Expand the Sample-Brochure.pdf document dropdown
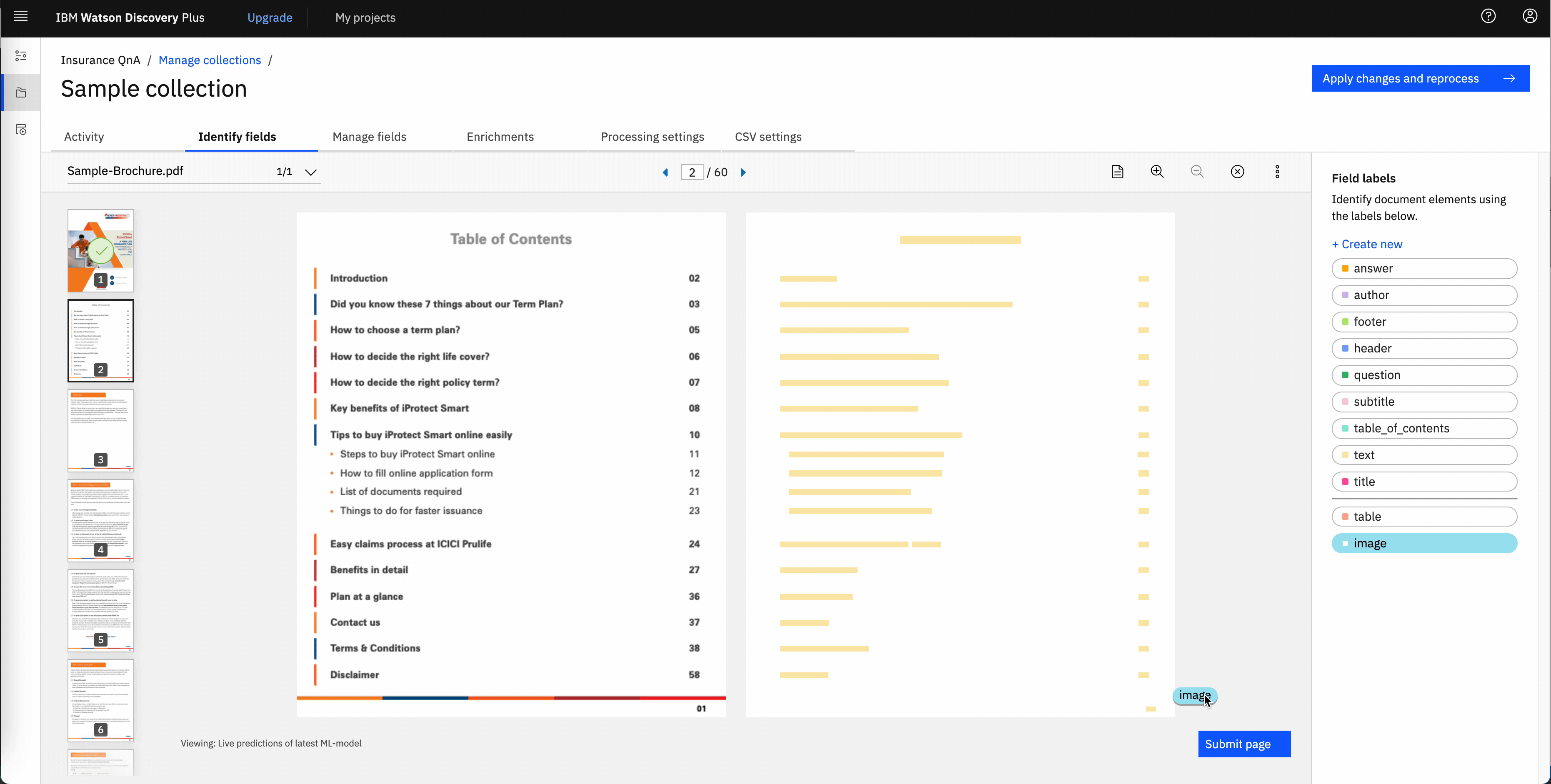Viewport: 1551px width, 784px height. [x=311, y=172]
